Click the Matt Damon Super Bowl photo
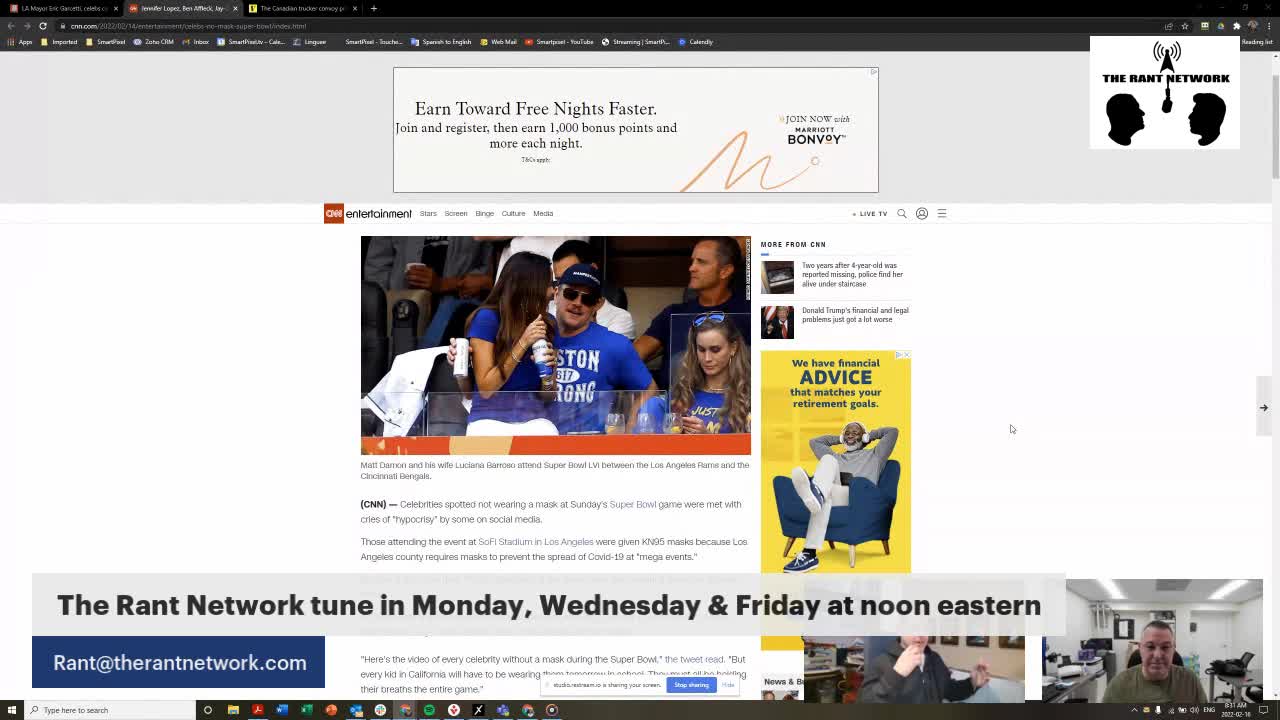The height and width of the screenshot is (720, 1280). [x=555, y=345]
